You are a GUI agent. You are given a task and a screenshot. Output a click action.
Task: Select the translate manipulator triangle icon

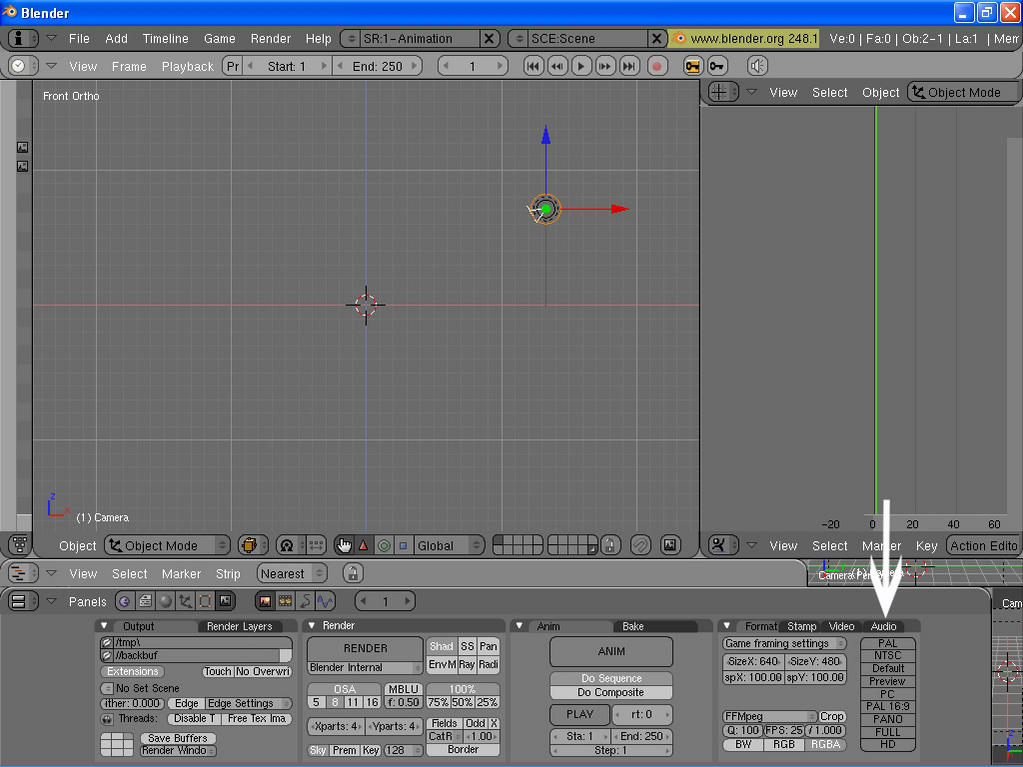point(363,545)
